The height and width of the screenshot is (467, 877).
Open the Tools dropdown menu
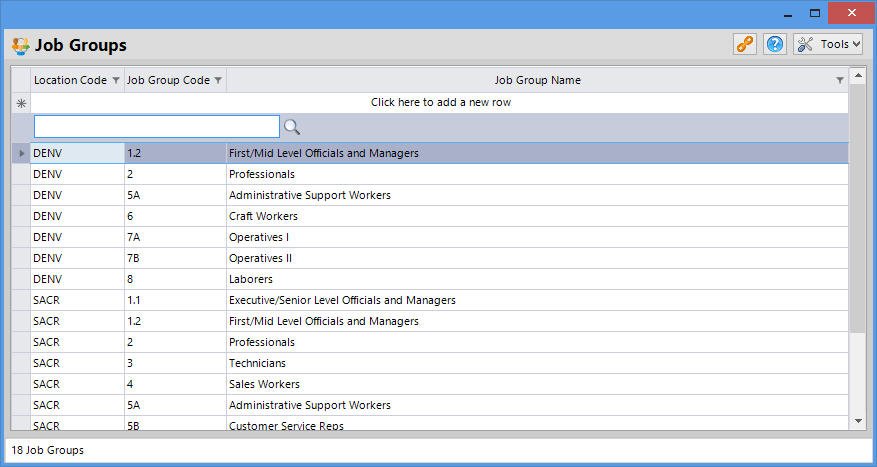point(828,44)
